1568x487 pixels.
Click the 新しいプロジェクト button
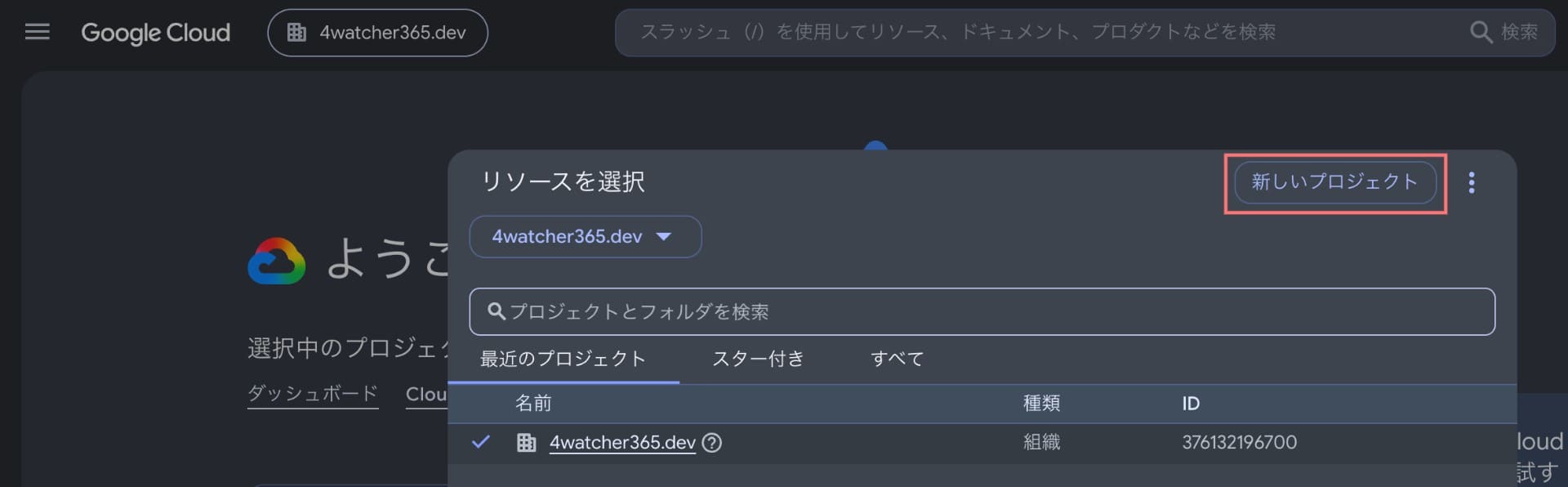click(x=1335, y=182)
